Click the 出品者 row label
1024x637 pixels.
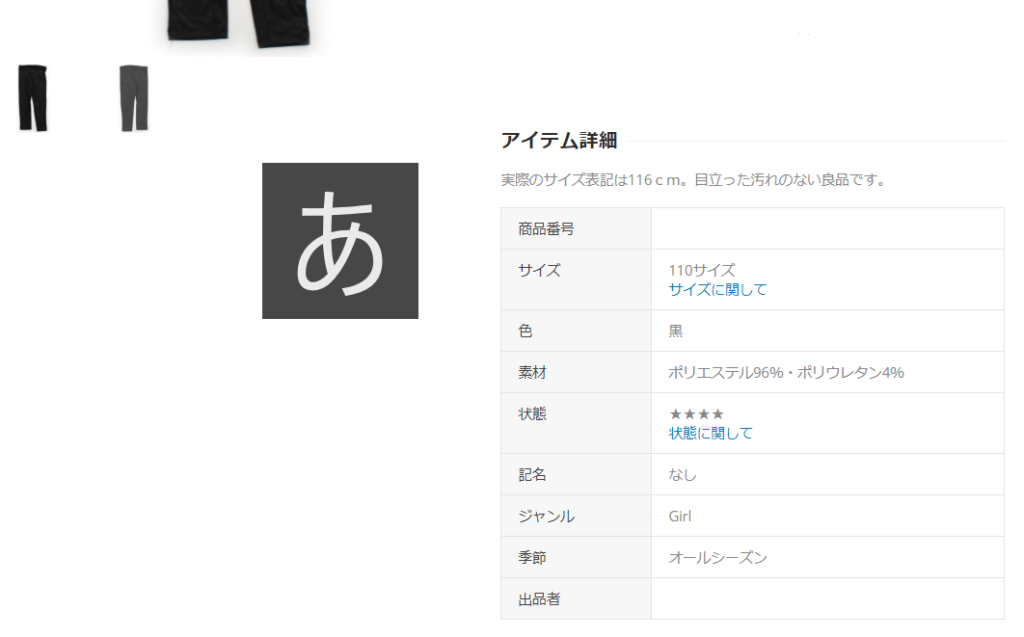[x=539, y=599]
